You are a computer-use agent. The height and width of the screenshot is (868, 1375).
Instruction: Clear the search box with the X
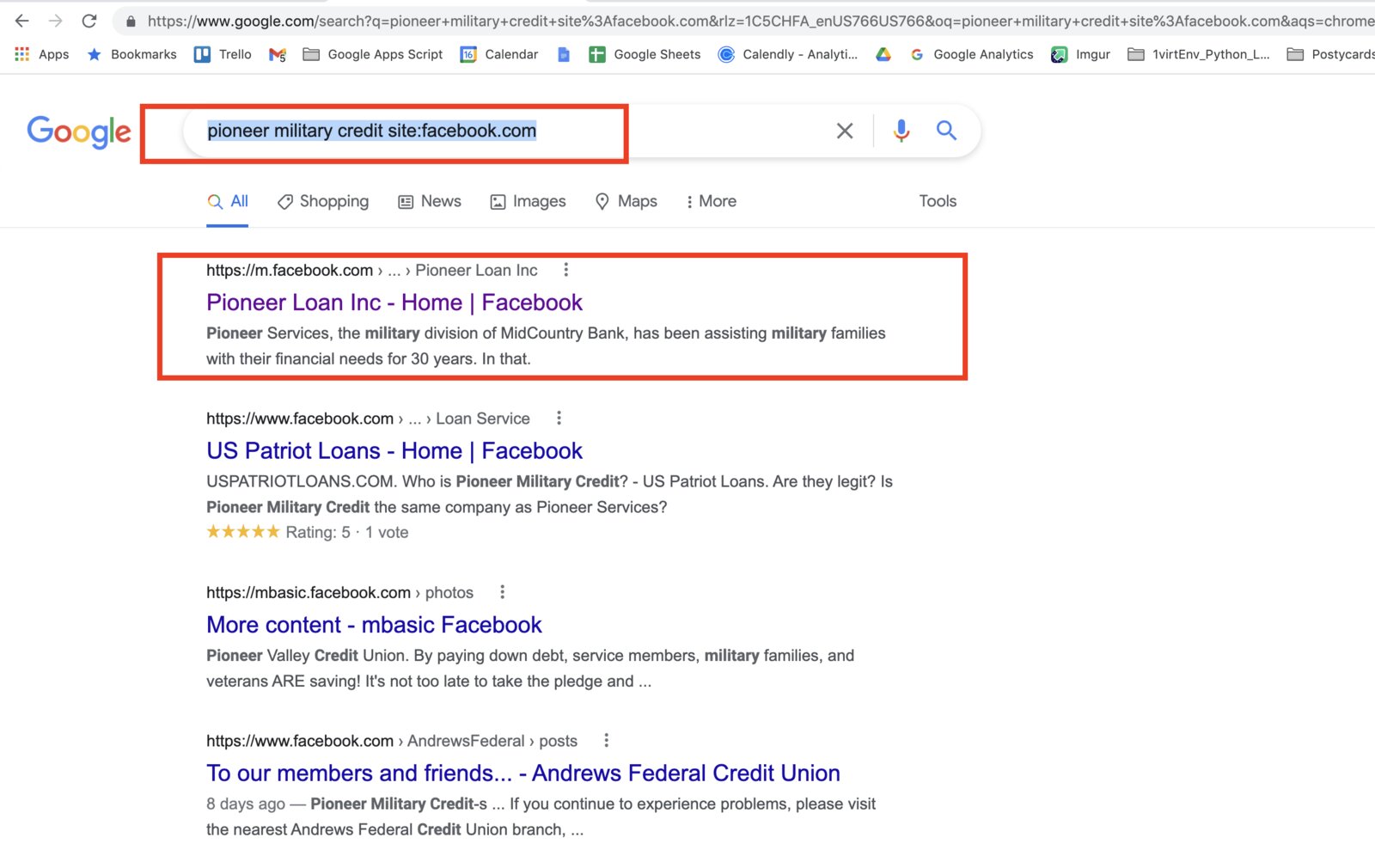tap(845, 131)
